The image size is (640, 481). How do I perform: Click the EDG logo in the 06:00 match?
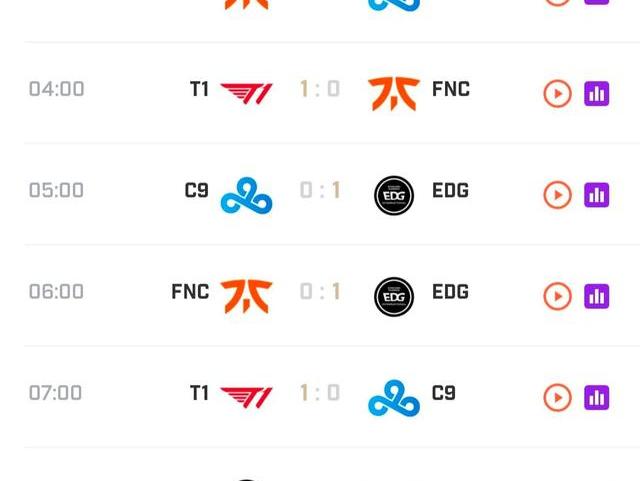pyautogui.click(x=393, y=296)
